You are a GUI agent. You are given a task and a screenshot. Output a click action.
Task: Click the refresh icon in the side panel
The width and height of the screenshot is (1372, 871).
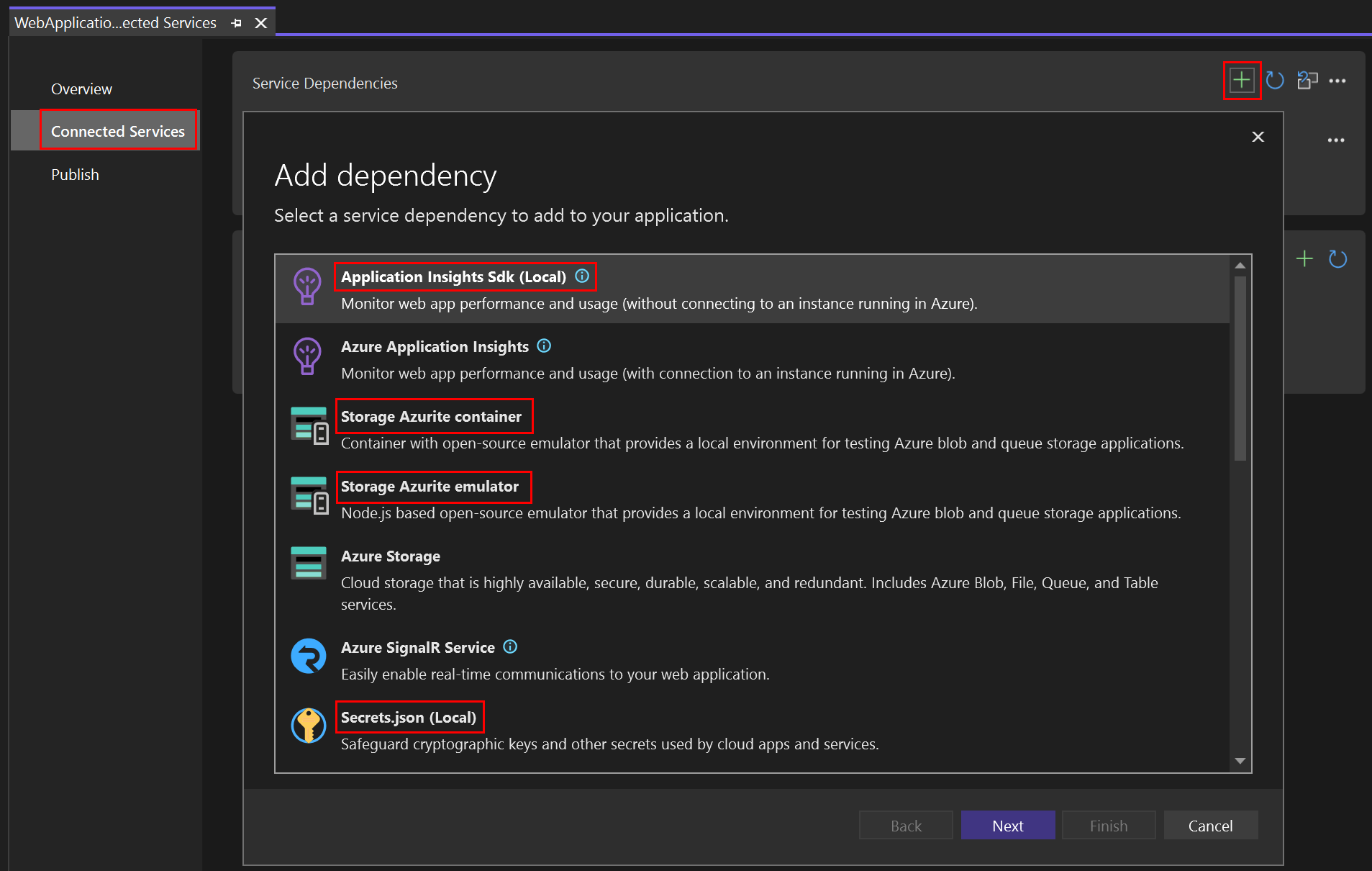1338,258
